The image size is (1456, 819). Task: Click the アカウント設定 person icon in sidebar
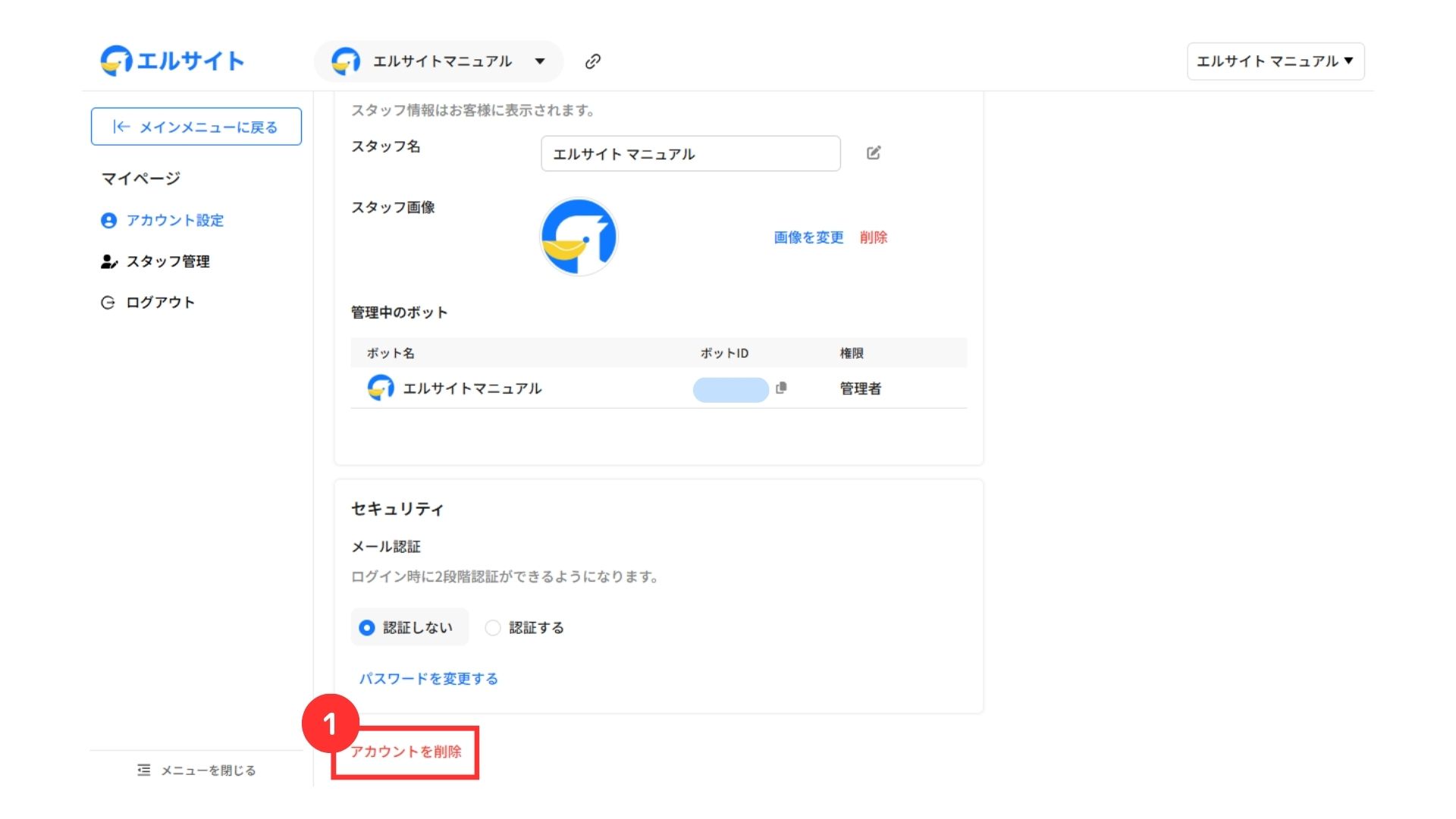[108, 221]
